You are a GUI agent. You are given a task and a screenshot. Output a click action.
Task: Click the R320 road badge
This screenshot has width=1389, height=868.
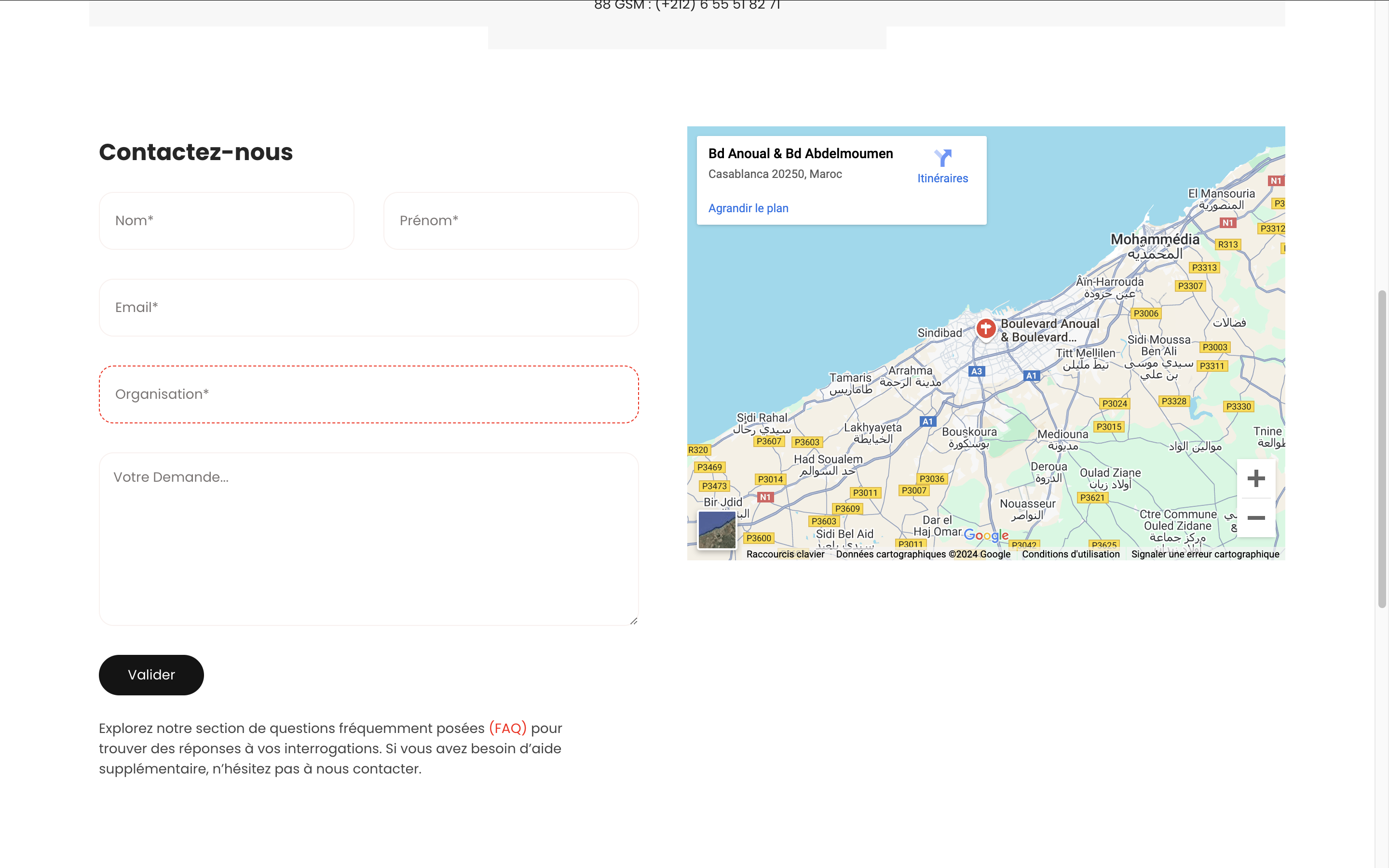pyautogui.click(x=698, y=450)
